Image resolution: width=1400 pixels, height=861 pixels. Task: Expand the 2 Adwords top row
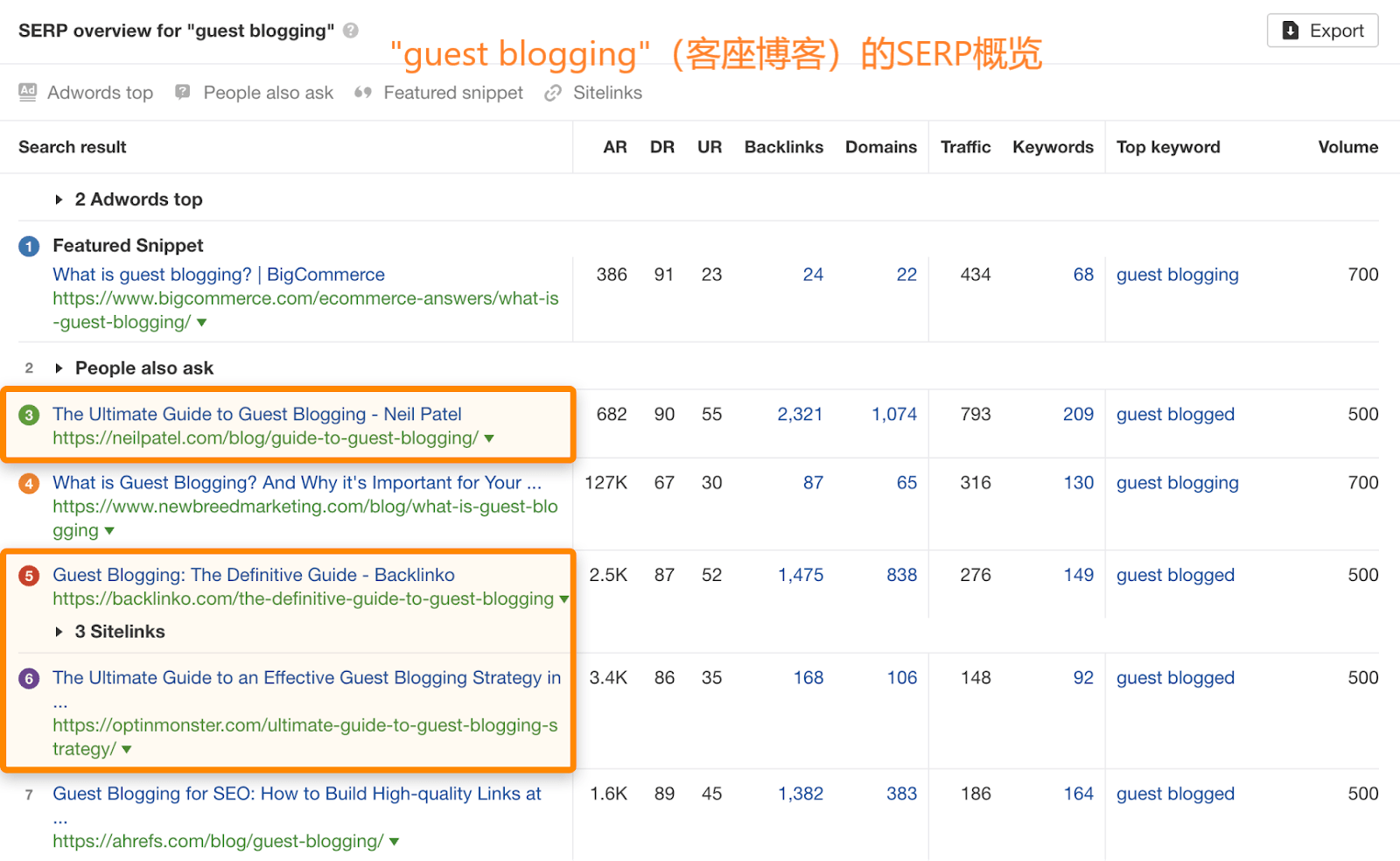point(59,199)
